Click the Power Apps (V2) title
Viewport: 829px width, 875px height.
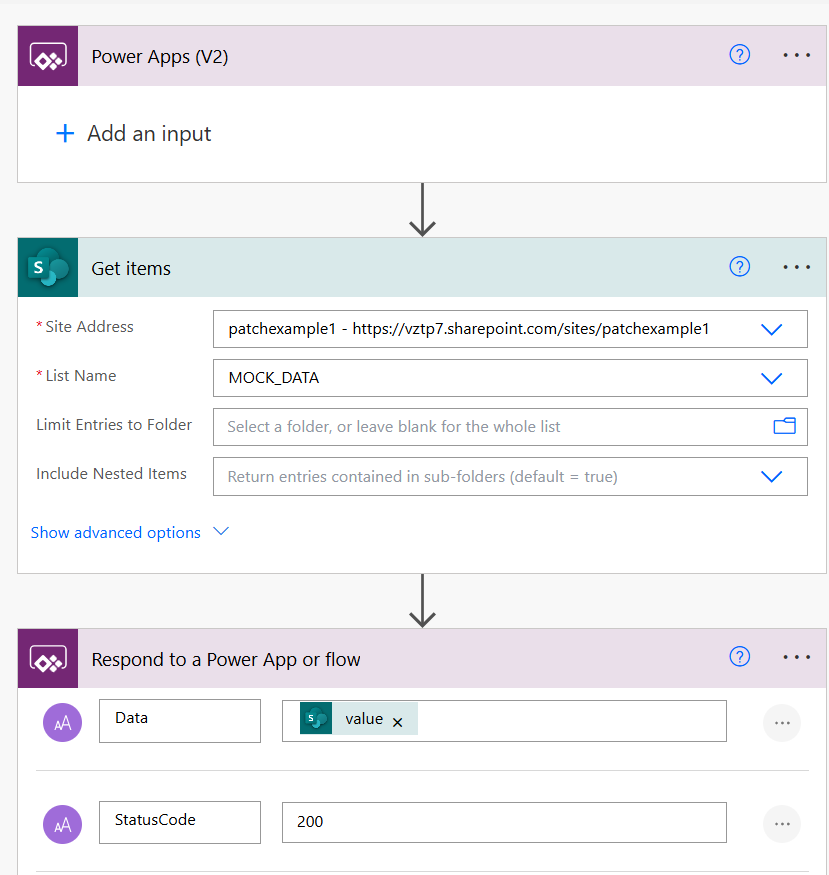pyautogui.click(x=160, y=57)
